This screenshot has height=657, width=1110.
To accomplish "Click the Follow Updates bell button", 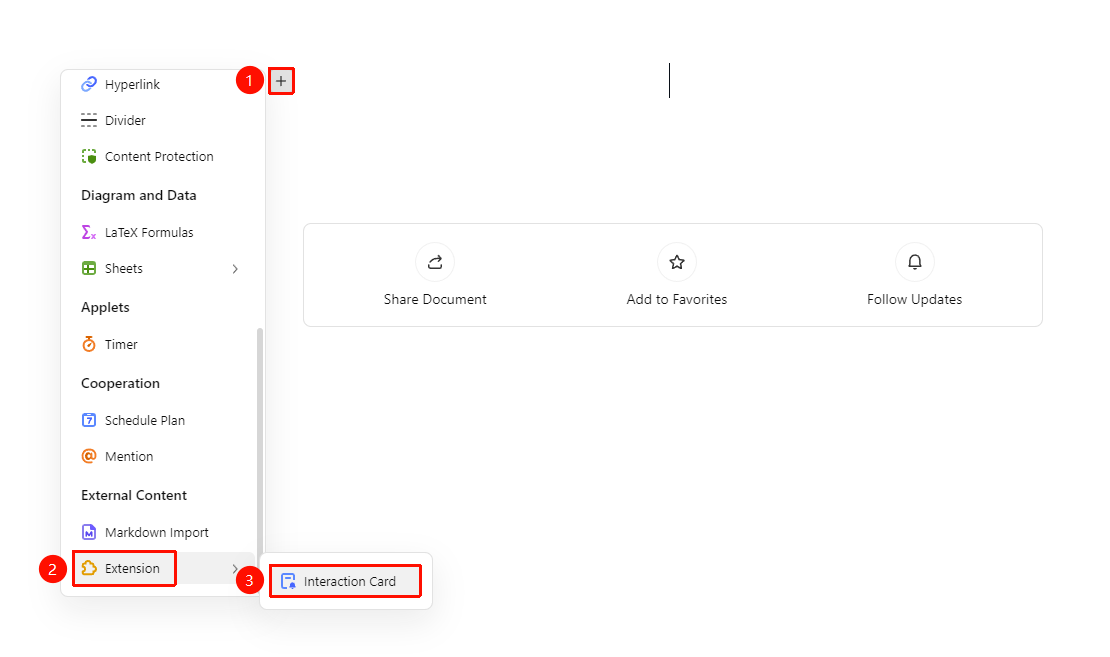I will coord(915,275).
